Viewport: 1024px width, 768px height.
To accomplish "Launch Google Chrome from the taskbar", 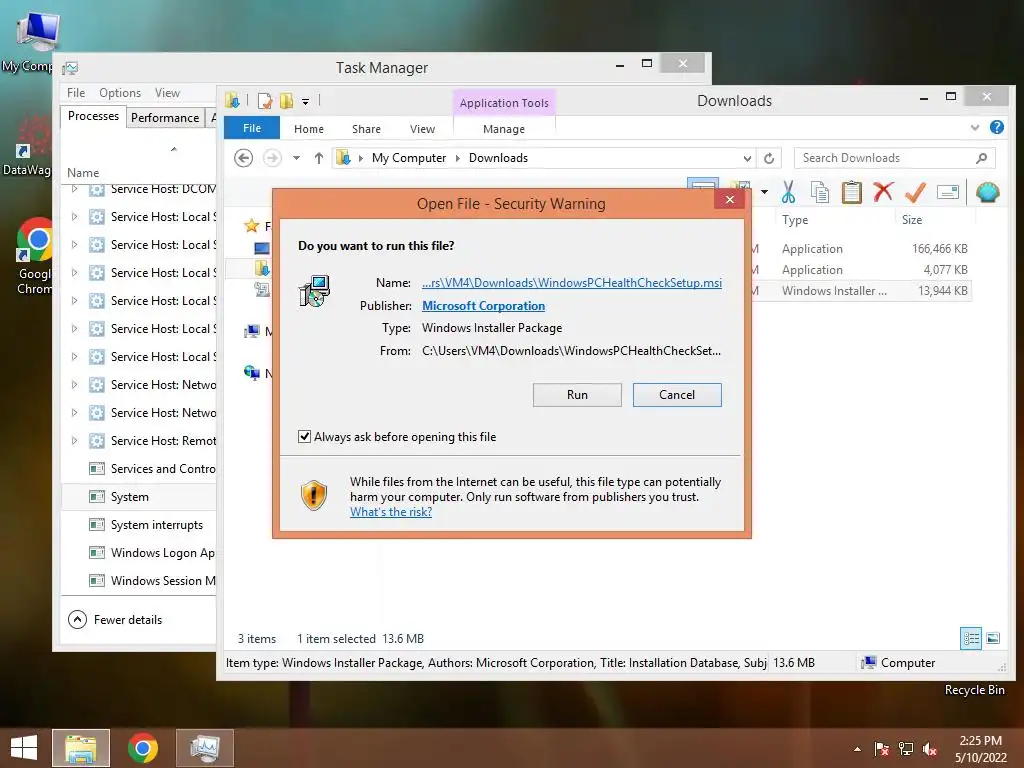I will [x=142, y=748].
